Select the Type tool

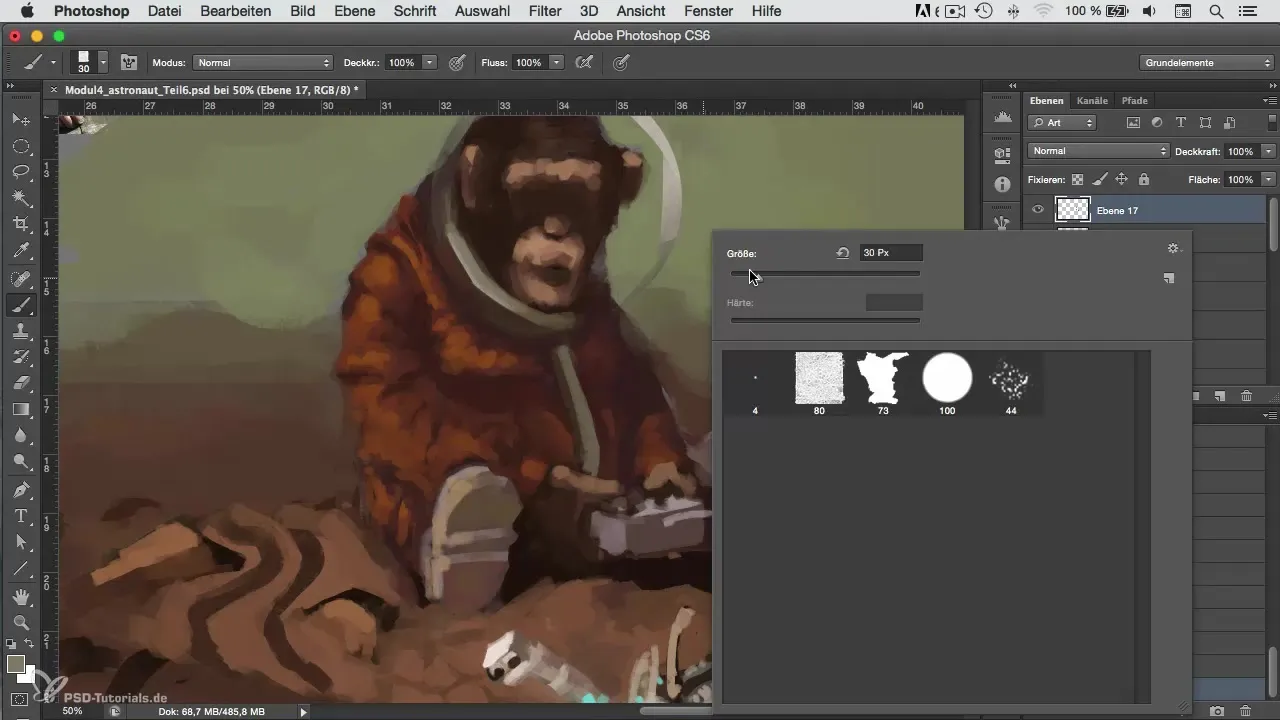20,516
